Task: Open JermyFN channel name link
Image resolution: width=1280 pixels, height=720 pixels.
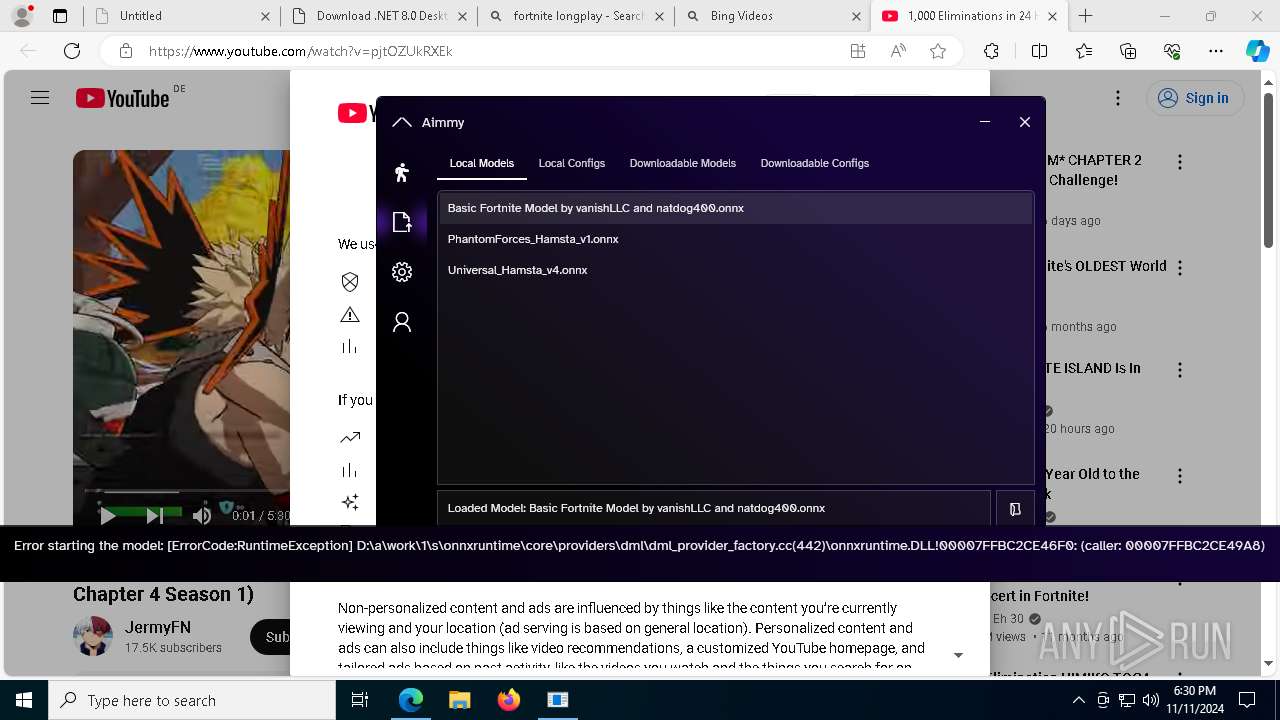Action: 158,628
